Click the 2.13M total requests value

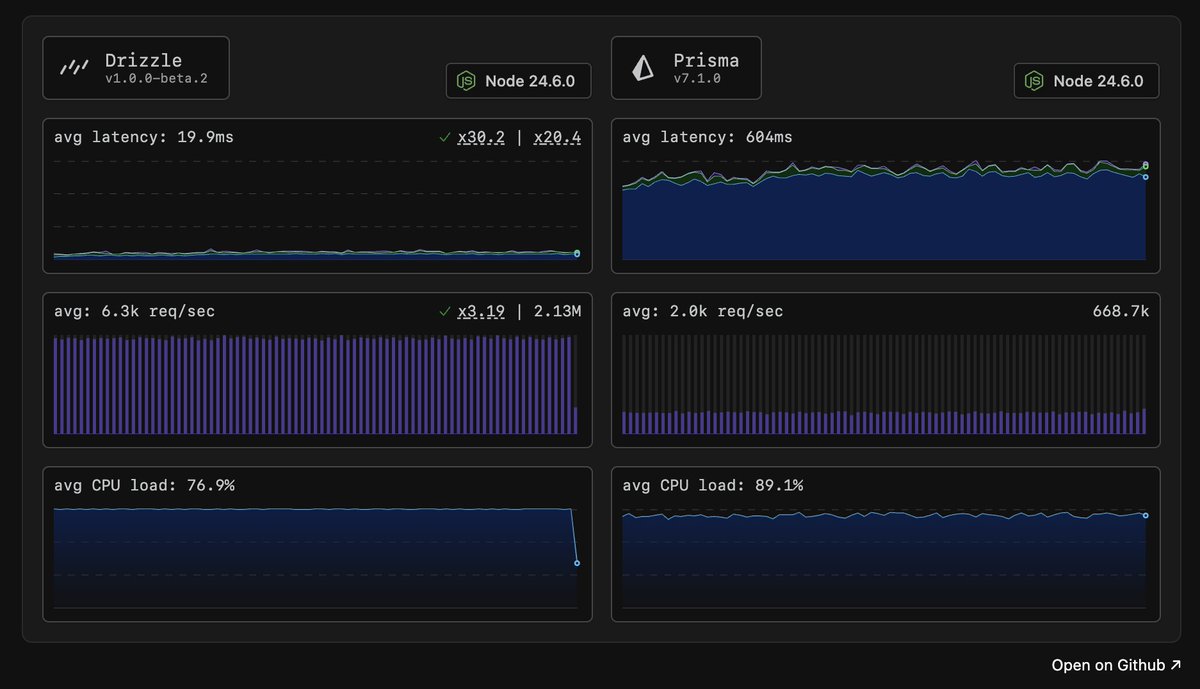coord(557,312)
